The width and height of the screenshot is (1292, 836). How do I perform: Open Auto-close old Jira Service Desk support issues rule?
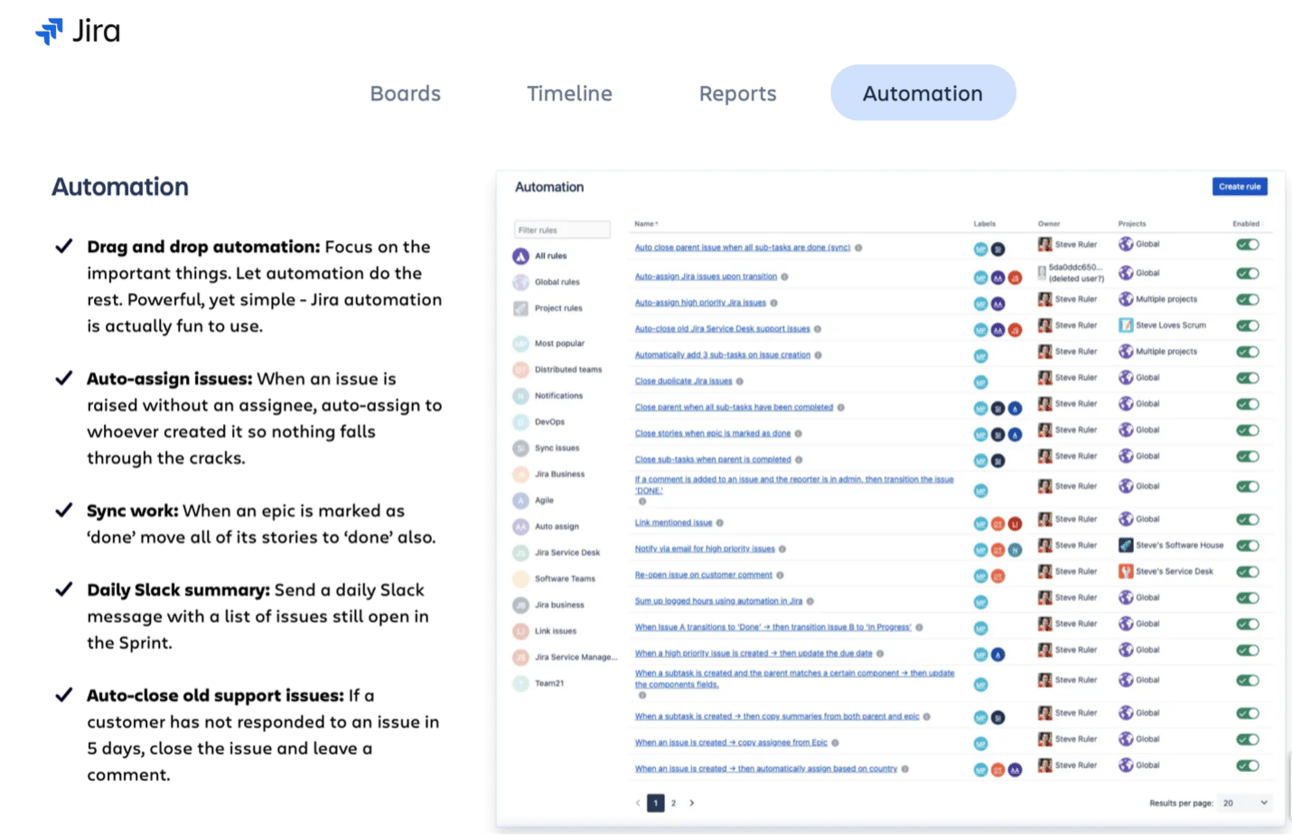722,329
